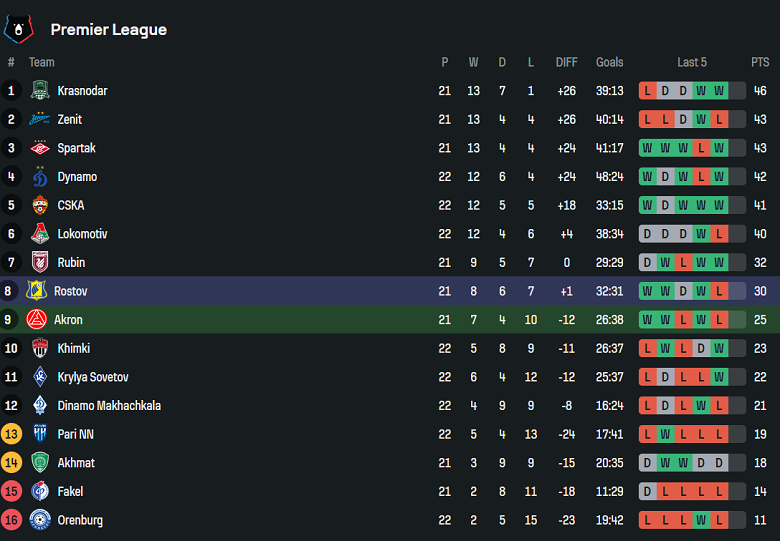Open the Dinamo Makhachkala team link
Screen dimensions: 780x541
(108, 406)
